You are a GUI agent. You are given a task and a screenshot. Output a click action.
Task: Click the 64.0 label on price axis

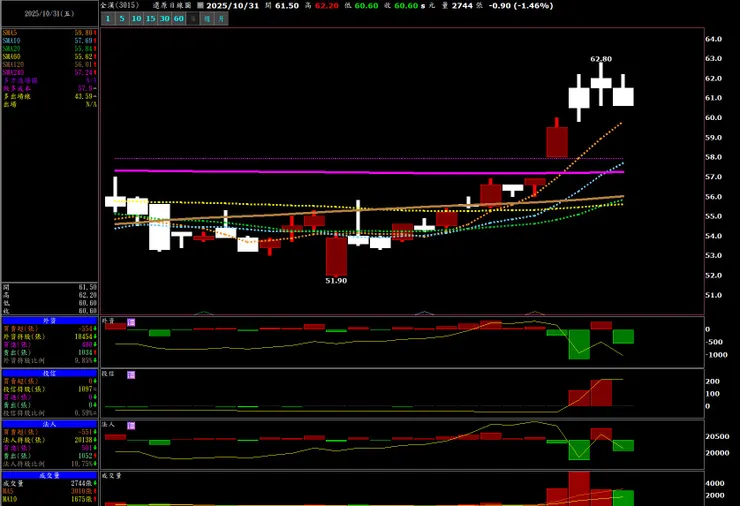[714, 39]
